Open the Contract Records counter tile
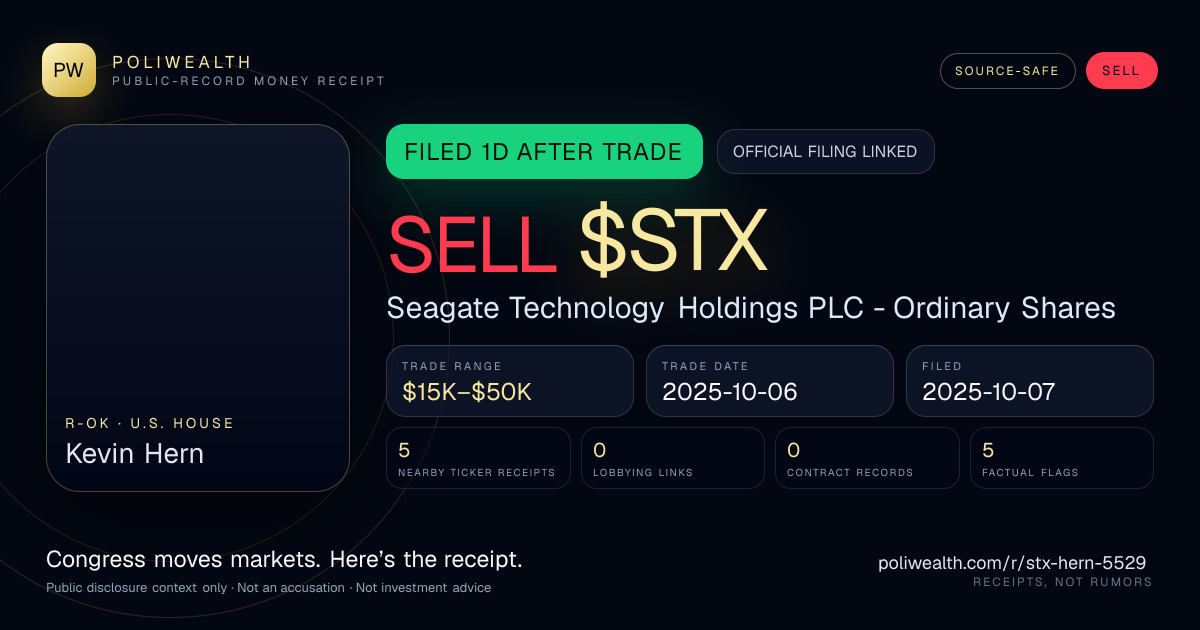This screenshot has width=1200, height=630. point(867,458)
